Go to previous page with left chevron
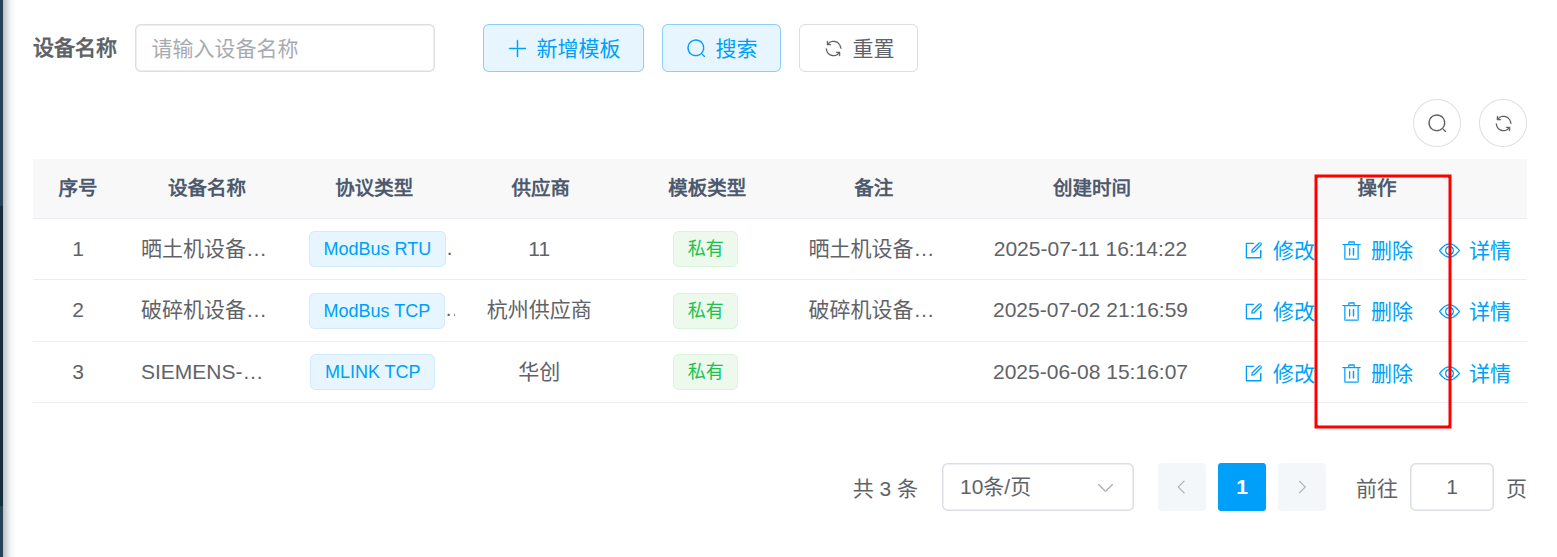 click(x=1182, y=487)
